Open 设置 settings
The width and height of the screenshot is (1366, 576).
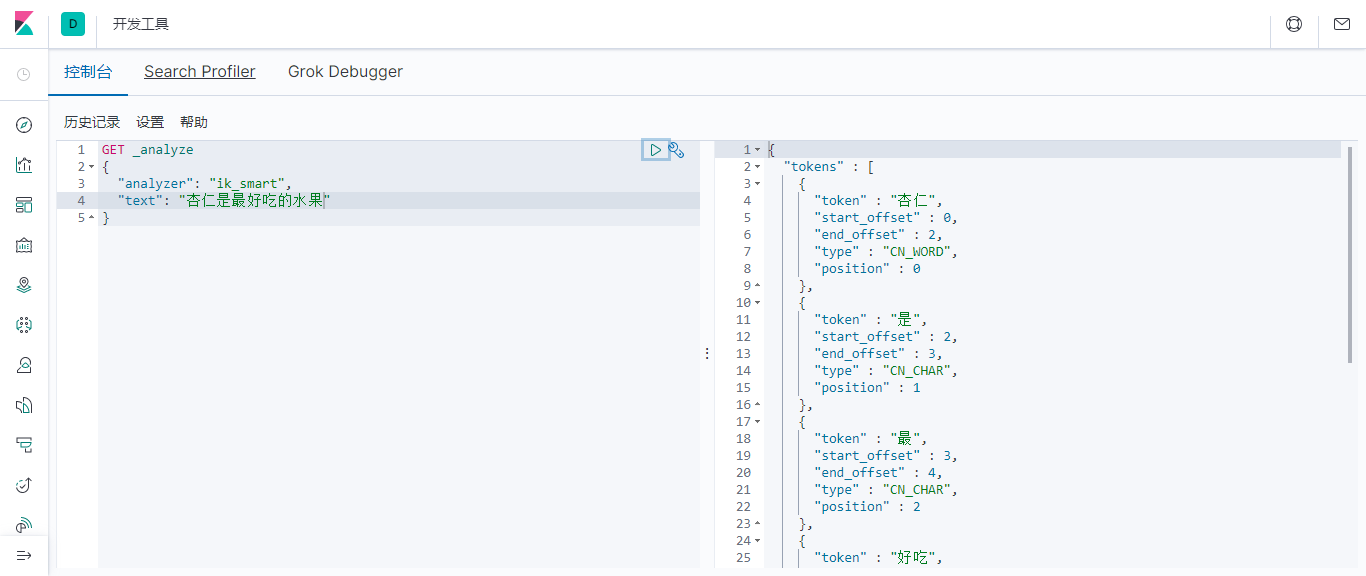150,122
